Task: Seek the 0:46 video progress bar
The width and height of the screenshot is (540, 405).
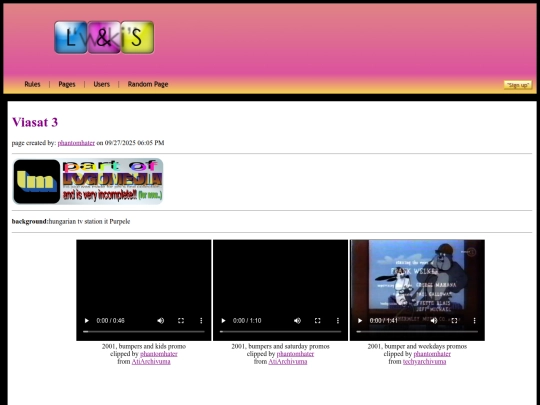Action: tap(144, 332)
